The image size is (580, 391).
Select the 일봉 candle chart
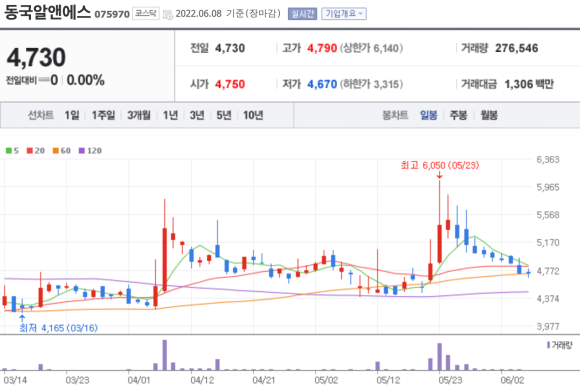coord(429,115)
